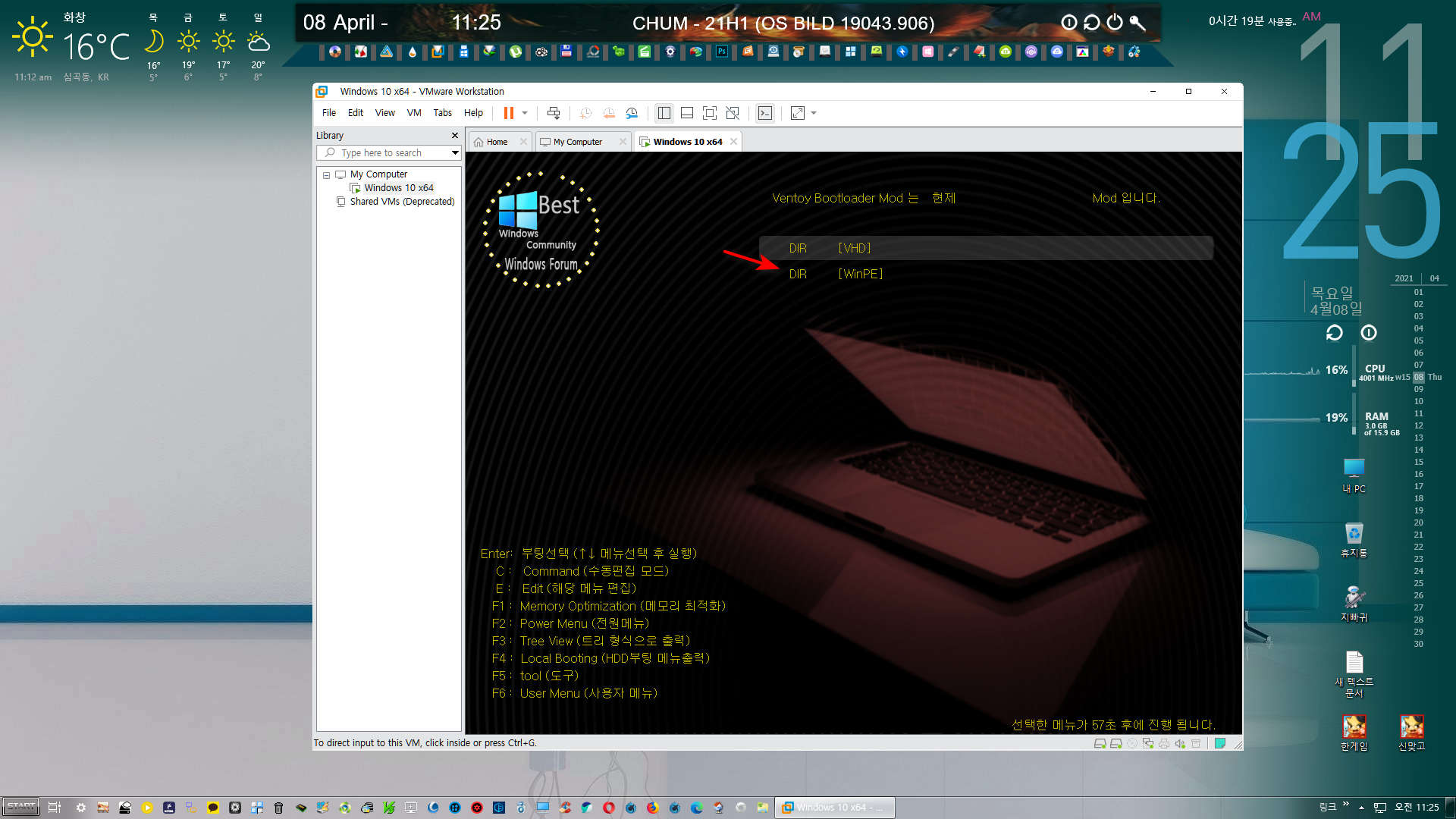1456x819 pixels.
Task: Select Windows 10 x64 in library tree
Action: pos(398,188)
